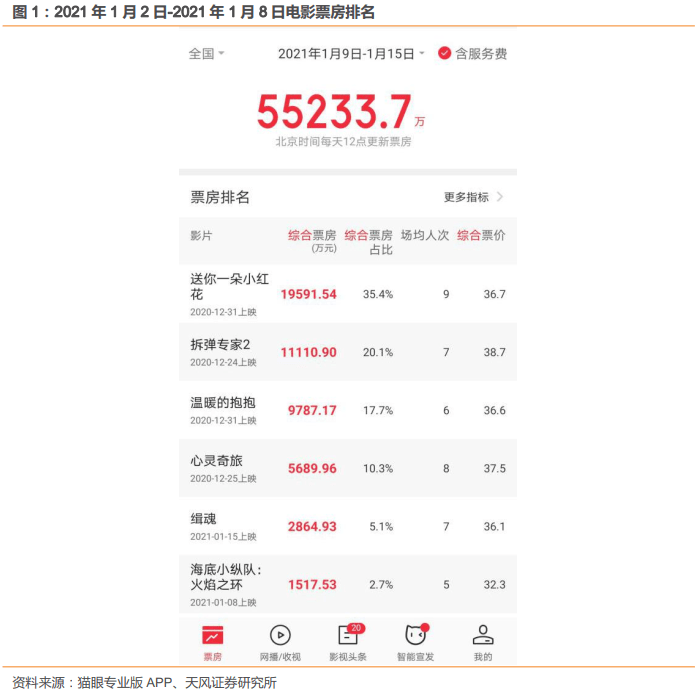
Task: Open the 送你一朵小红花 film row
Action: 348,294
